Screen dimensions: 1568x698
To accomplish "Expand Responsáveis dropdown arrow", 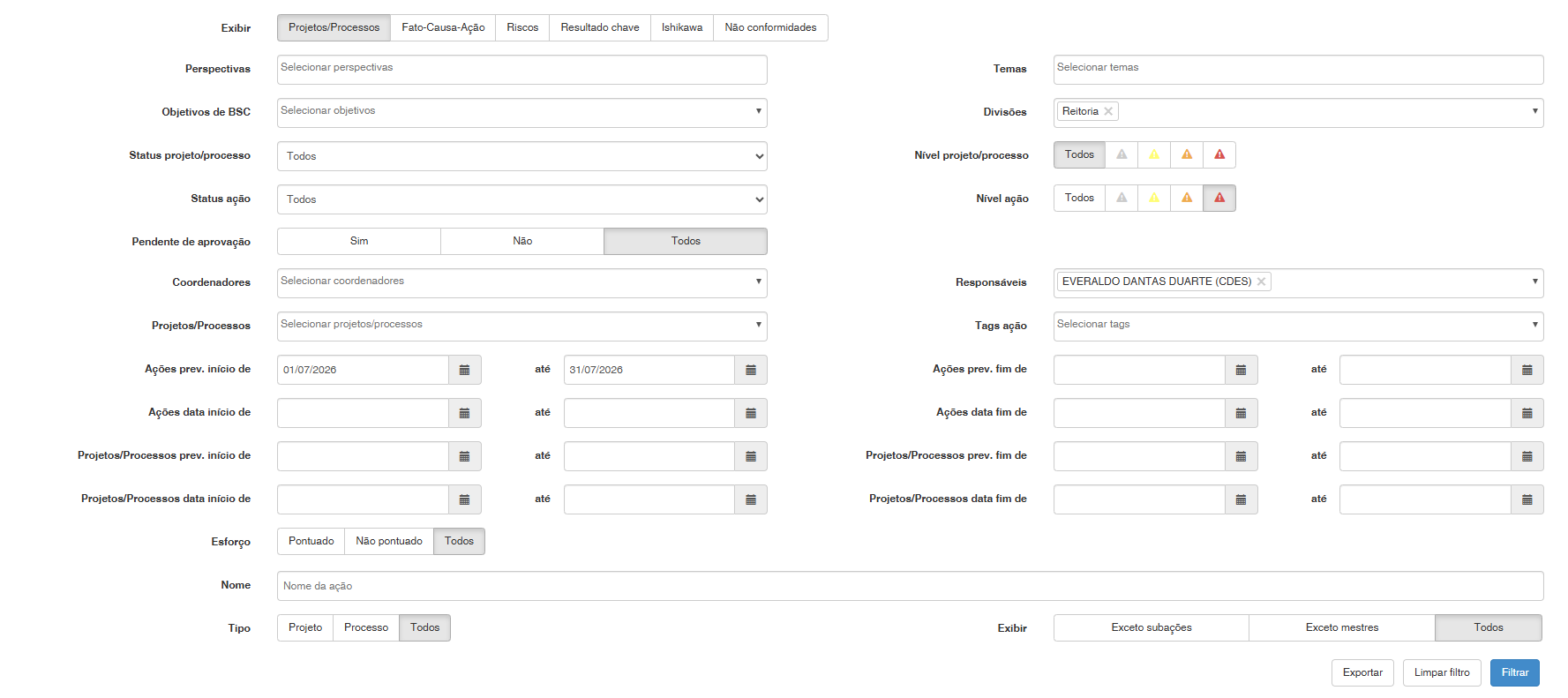I will [1534, 281].
